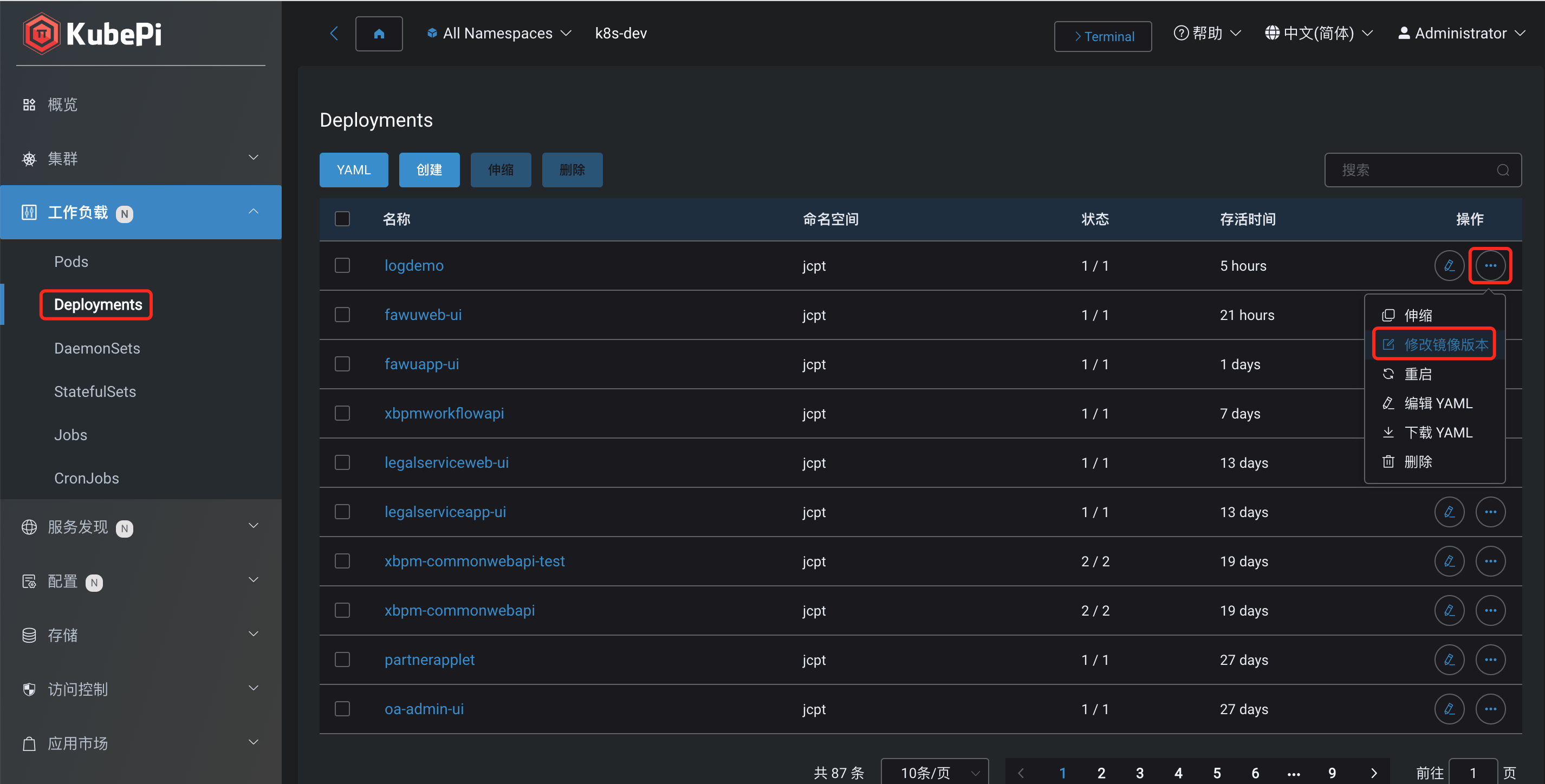Viewport: 1545px width, 784px height.
Task: Open more actions for partnerapplet row
Action: (1490, 660)
